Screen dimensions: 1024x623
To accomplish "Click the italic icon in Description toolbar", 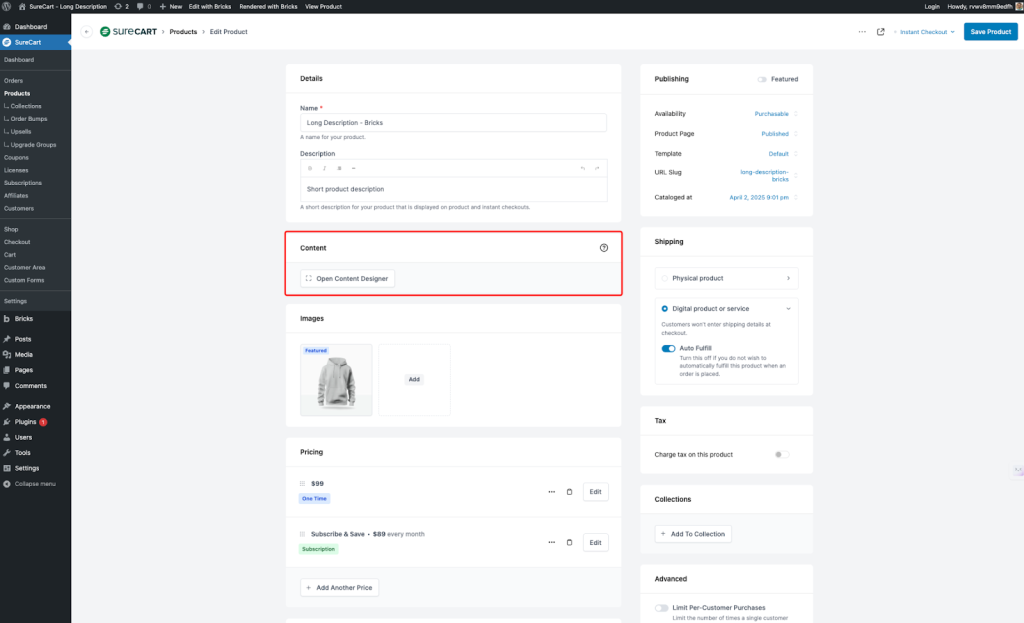I will [x=324, y=168].
